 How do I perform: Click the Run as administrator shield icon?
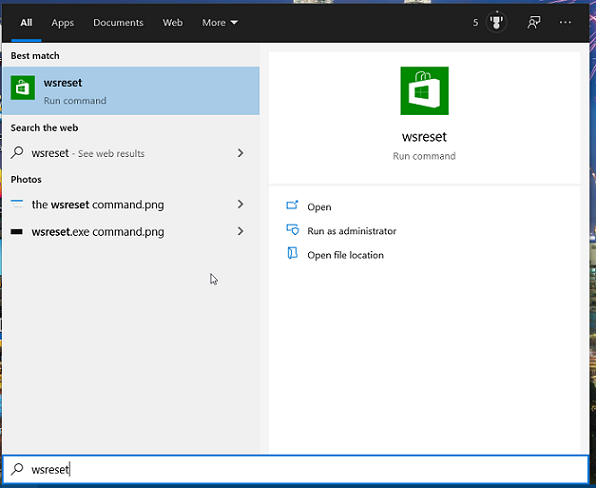[292, 230]
